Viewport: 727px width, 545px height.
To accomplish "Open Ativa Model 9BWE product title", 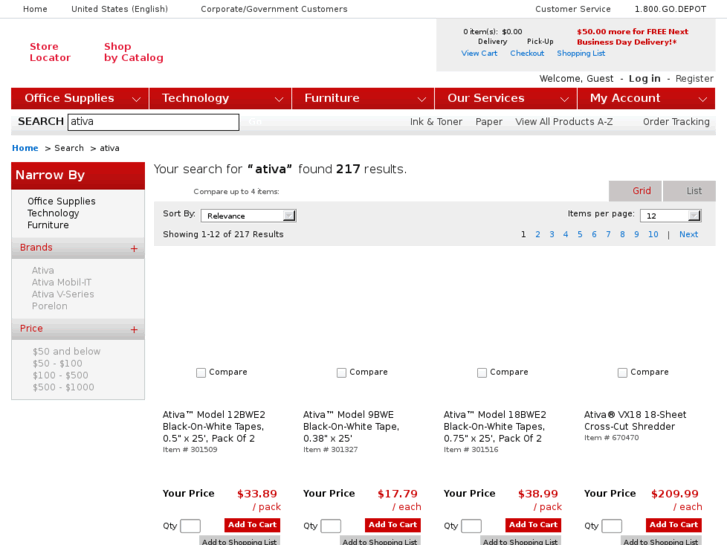I will 351,426.
